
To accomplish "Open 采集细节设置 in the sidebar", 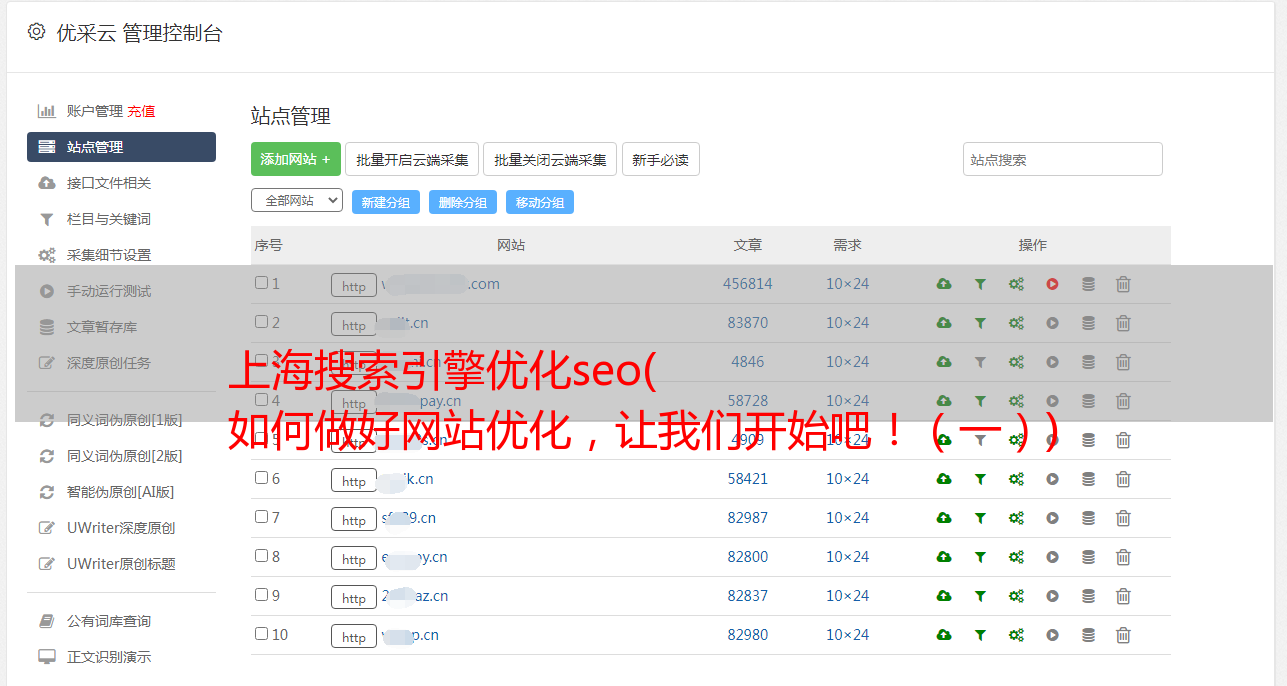I will point(109,255).
